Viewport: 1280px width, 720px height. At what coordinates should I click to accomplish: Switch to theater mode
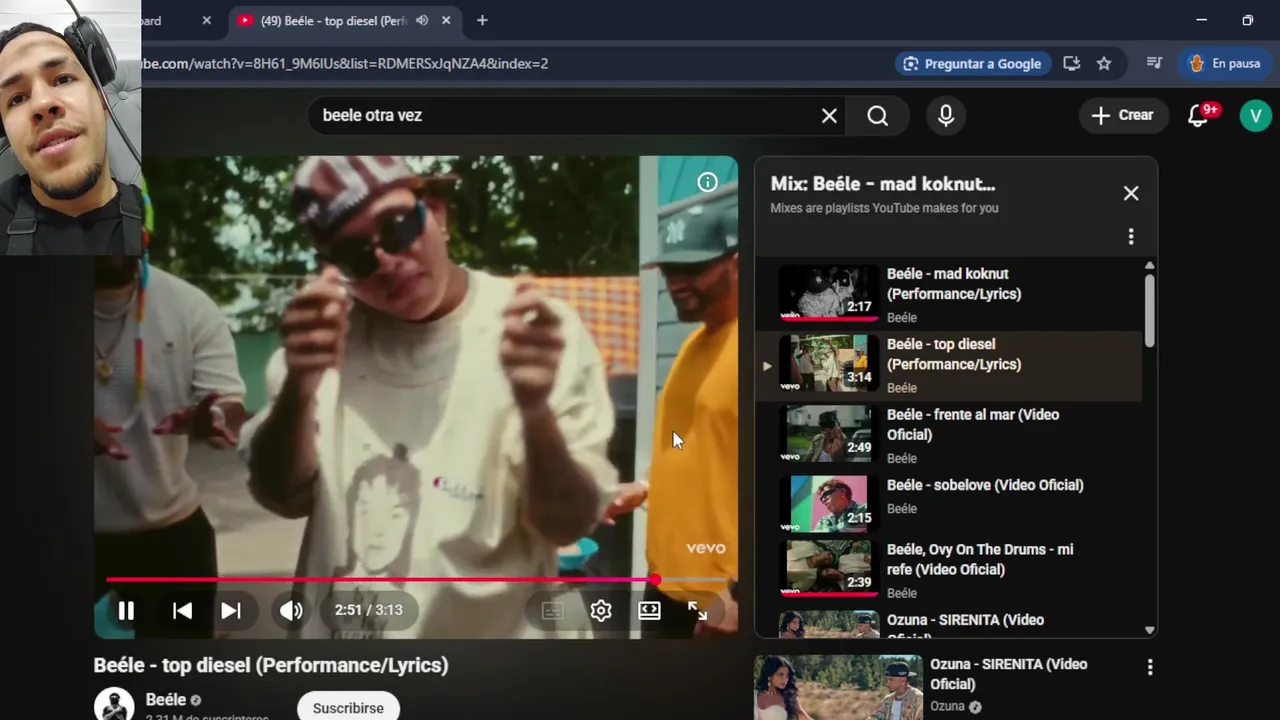coord(649,610)
